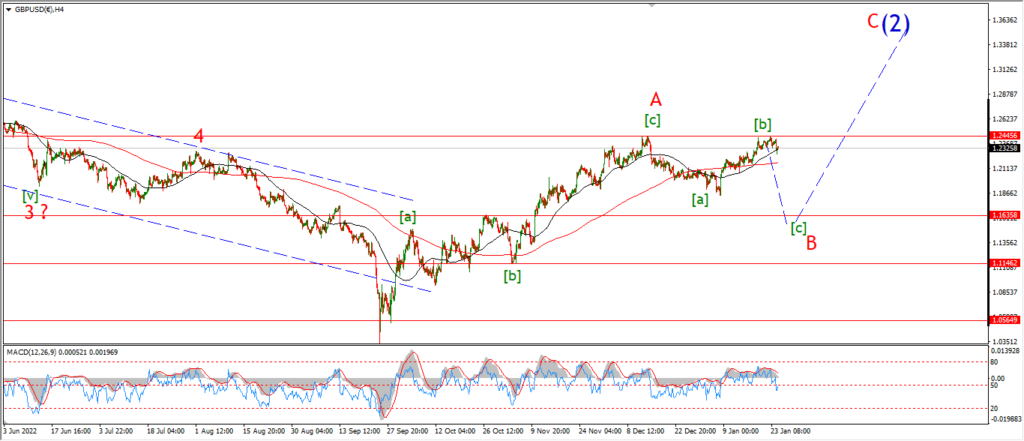
Task: Click the gray 1.23258 current price tag
Action: [x=1004, y=148]
